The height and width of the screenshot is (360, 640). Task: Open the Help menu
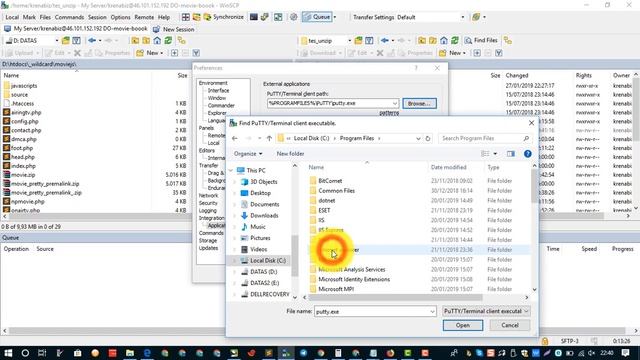tap(164, 17)
